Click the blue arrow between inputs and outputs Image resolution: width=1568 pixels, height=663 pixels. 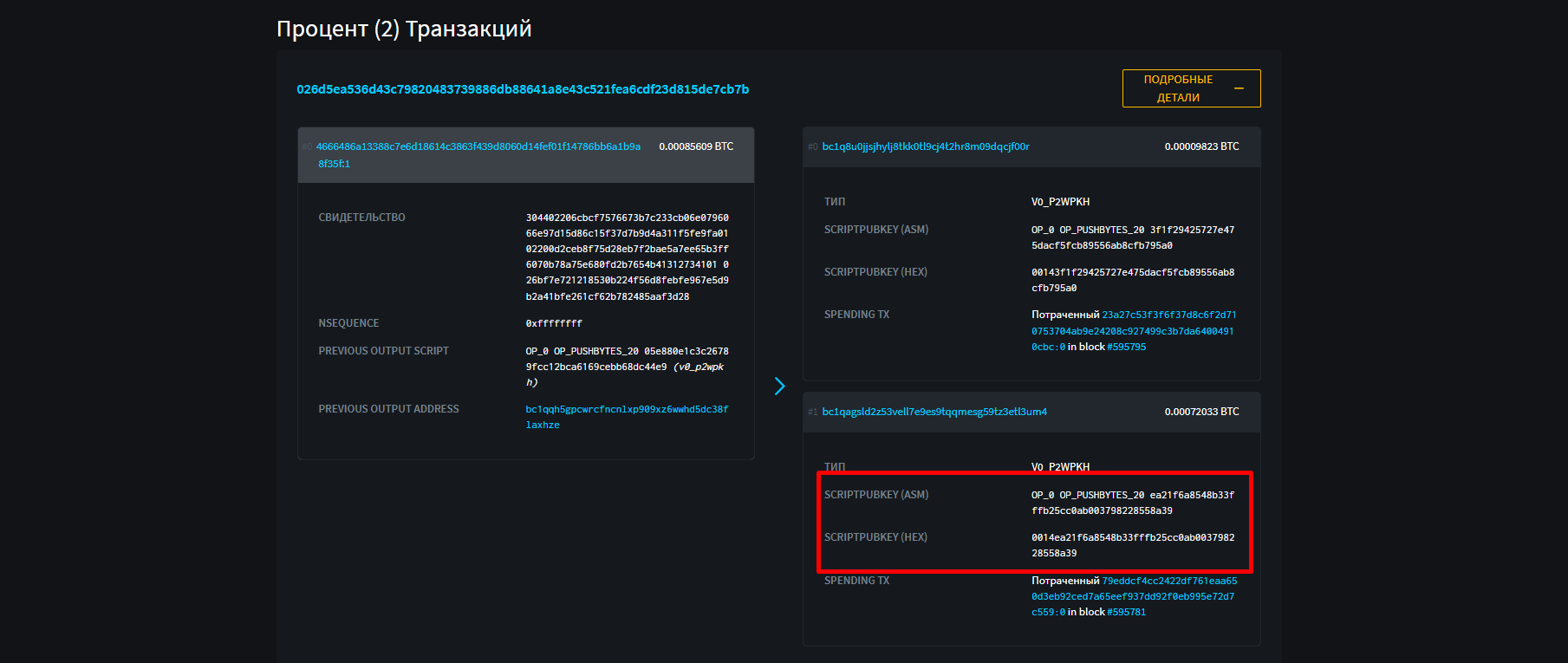tap(779, 387)
